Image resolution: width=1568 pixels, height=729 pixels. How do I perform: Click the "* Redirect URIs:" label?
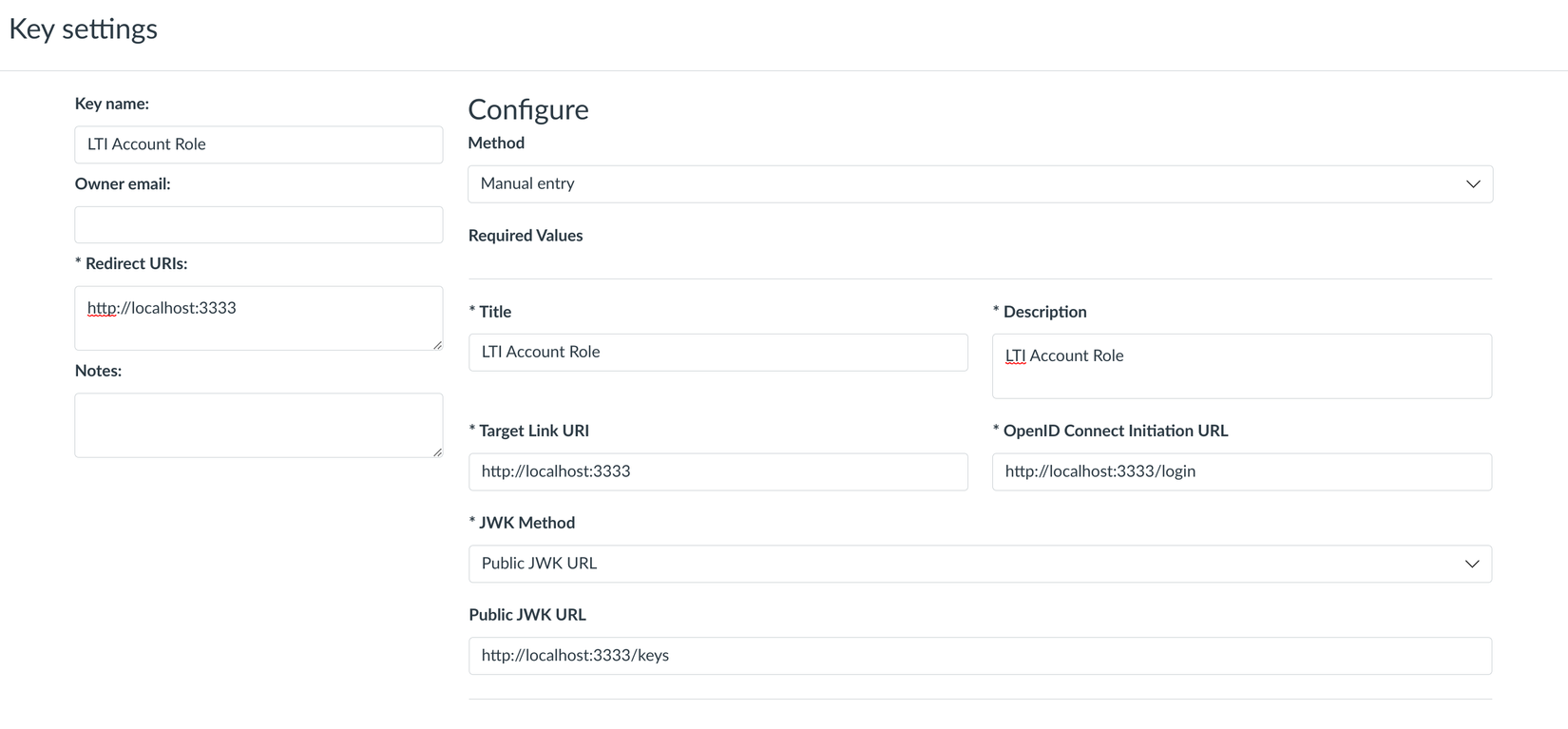coord(131,264)
